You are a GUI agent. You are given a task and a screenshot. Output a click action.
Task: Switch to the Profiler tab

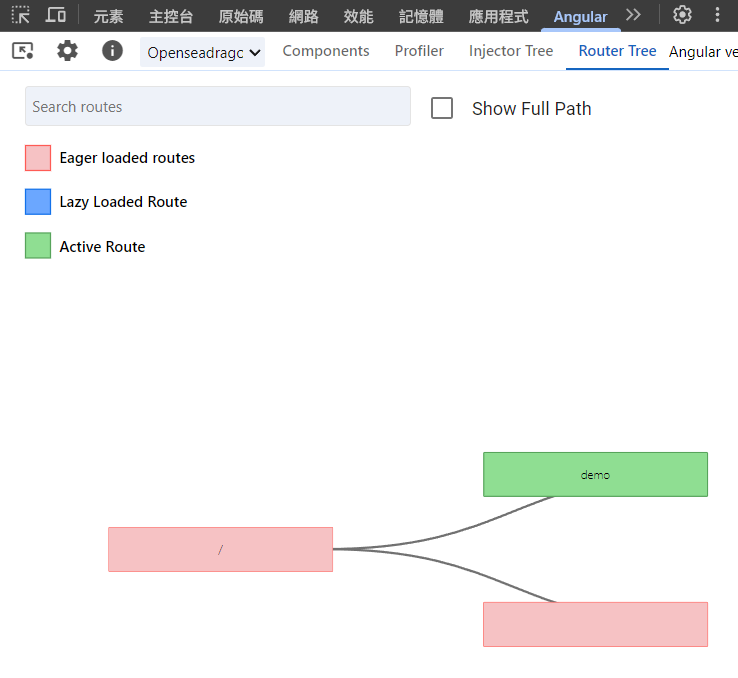tap(419, 51)
